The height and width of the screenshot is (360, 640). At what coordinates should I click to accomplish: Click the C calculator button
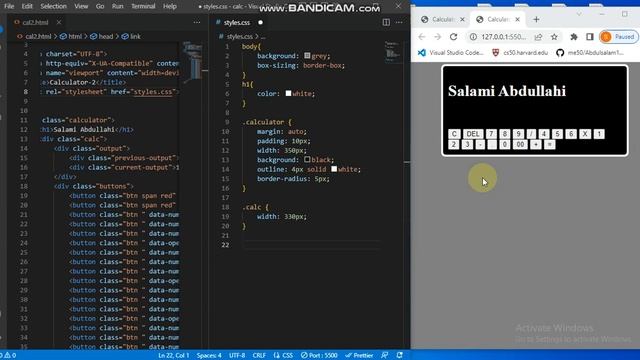pyautogui.click(x=454, y=134)
